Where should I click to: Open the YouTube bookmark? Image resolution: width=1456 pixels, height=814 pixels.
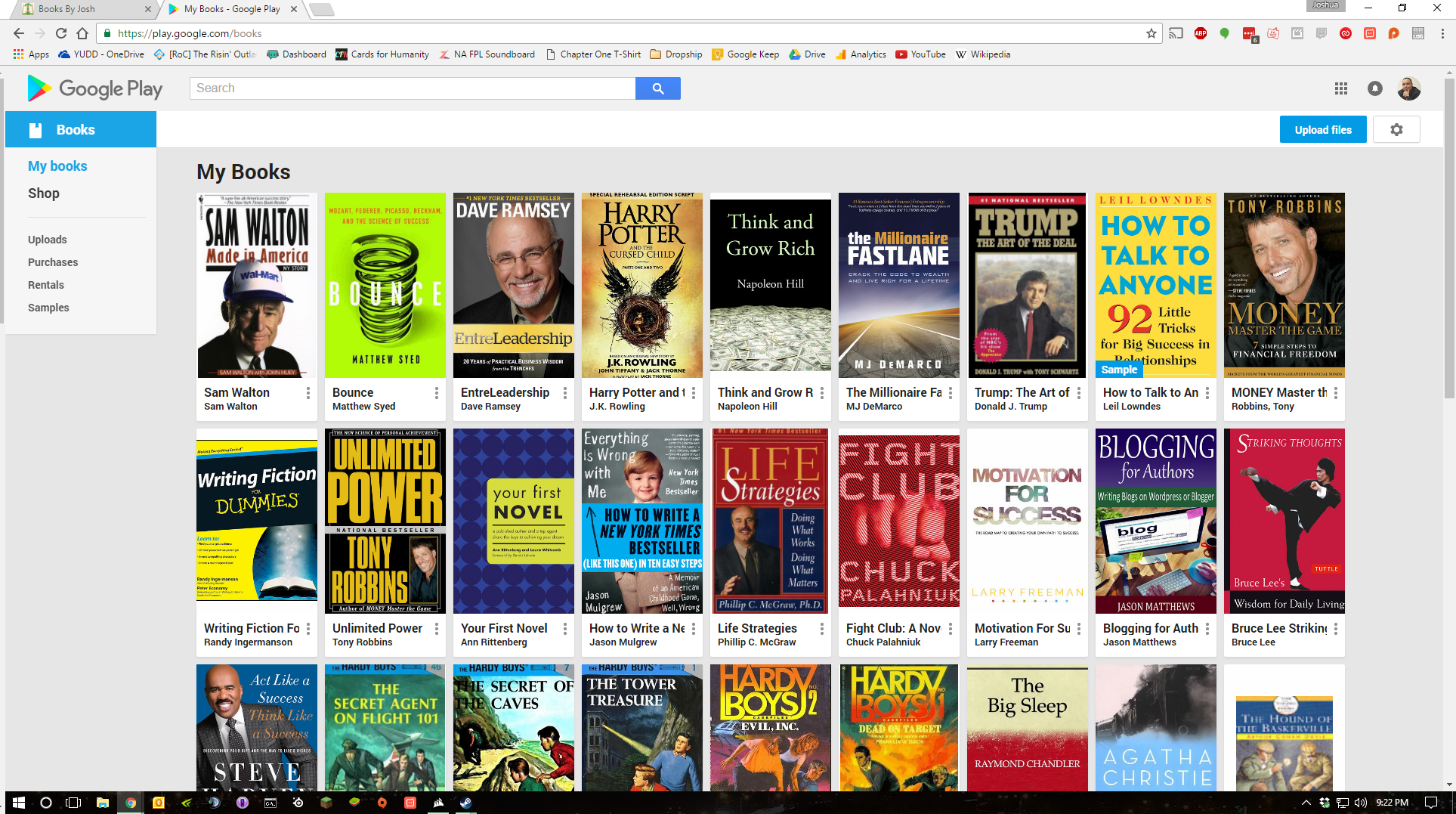coord(920,54)
